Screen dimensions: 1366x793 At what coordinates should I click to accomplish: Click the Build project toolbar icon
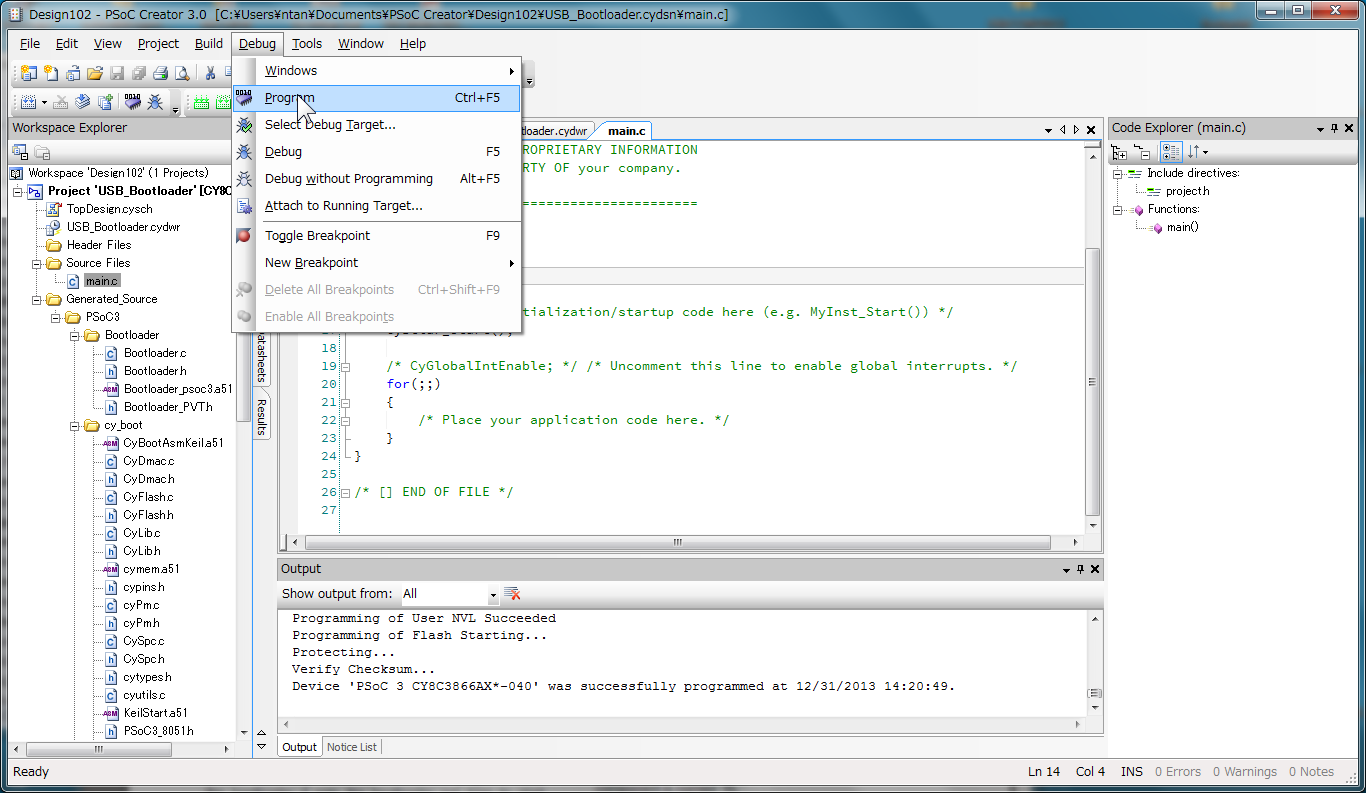(x=28, y=102)
